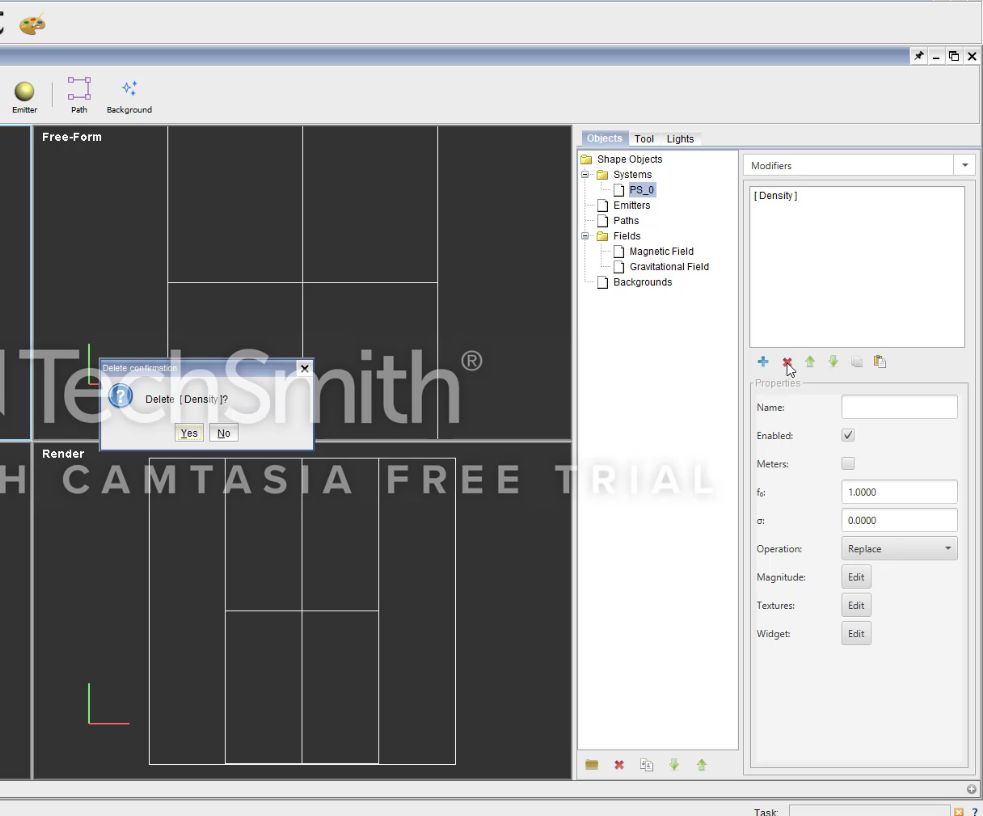The width and height of the screenshot is (983, 816).
Task: Click the Name input field
Action: pyautogui.click(x=899, y=407)
